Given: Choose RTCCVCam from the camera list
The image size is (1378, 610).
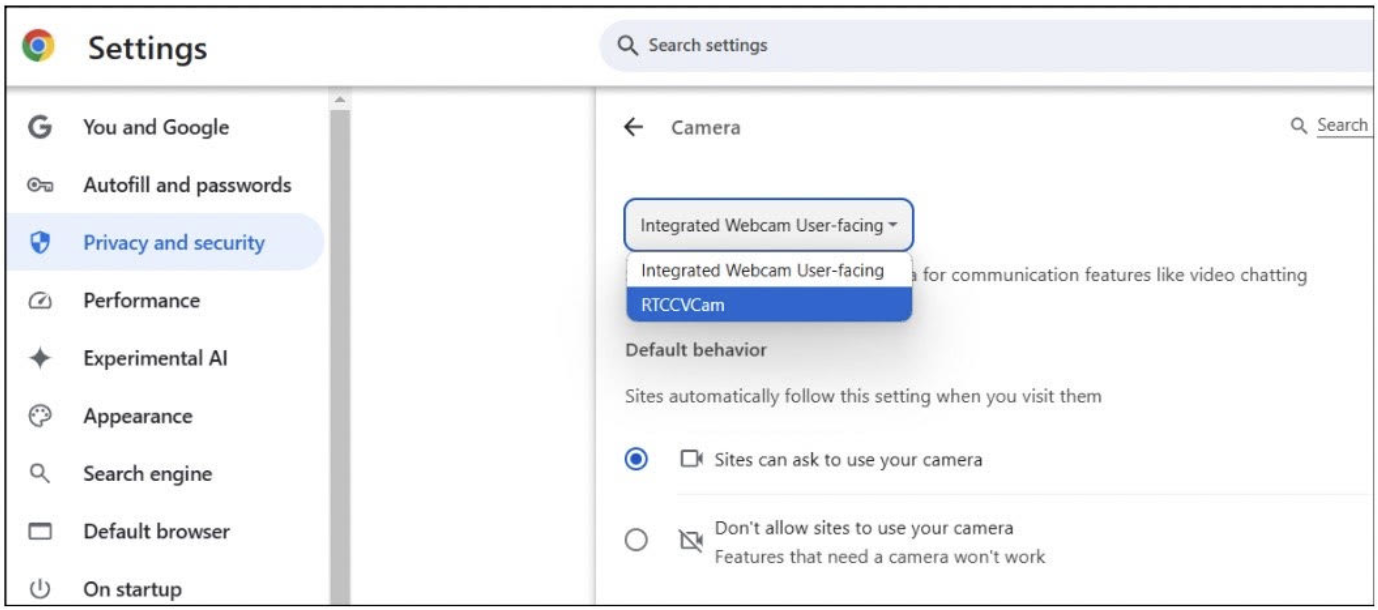Looking at the screenshot, I should pos(768,305).
